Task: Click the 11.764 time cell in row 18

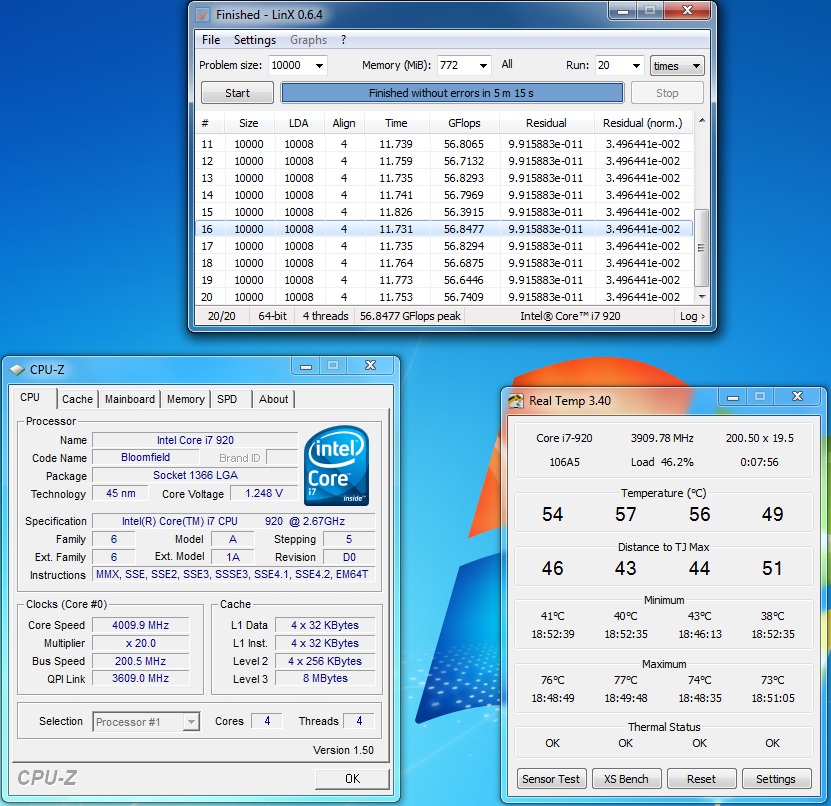Action: (396, 263)
